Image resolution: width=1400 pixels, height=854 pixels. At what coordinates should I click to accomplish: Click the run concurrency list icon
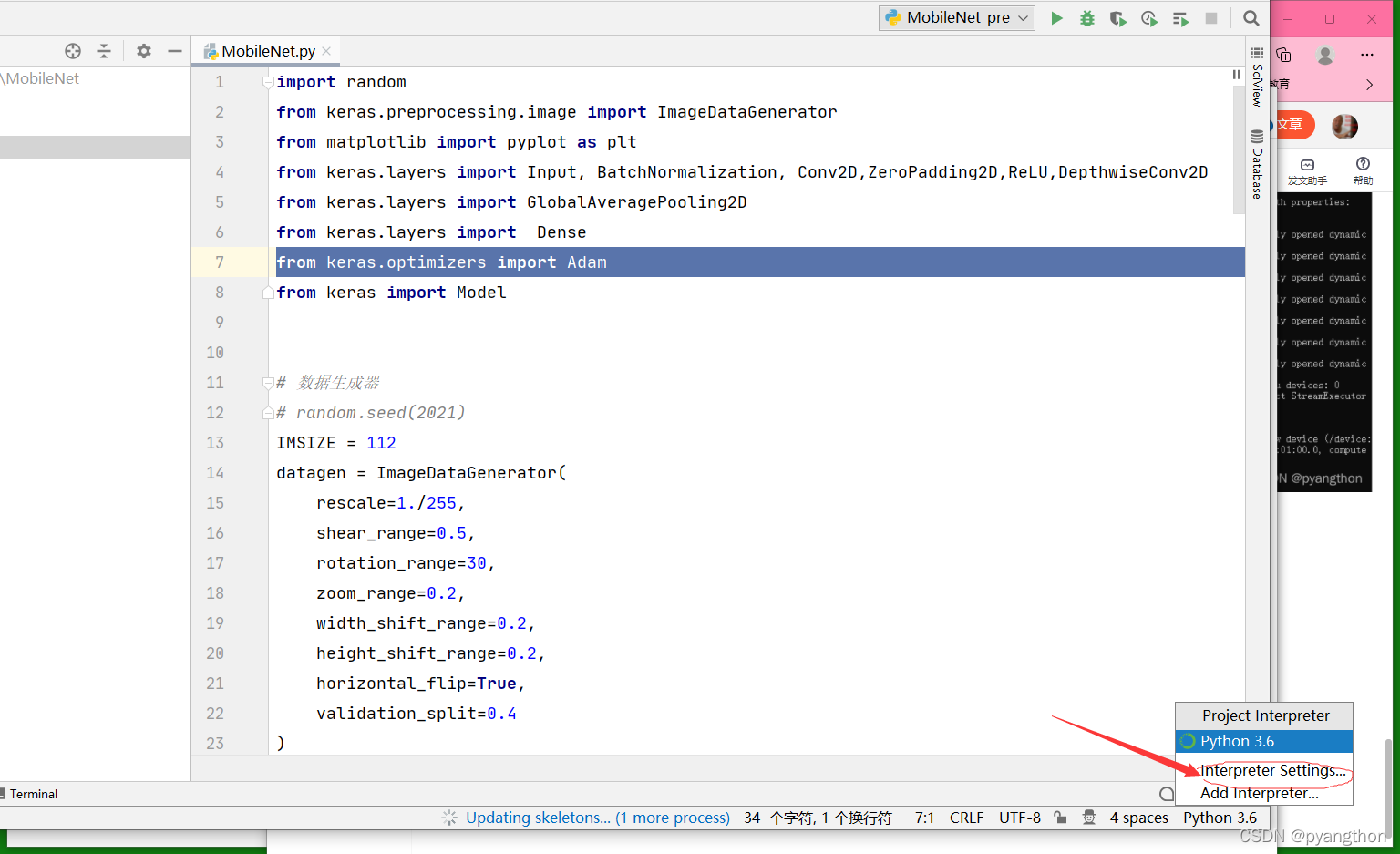[x=1180, y=18]
